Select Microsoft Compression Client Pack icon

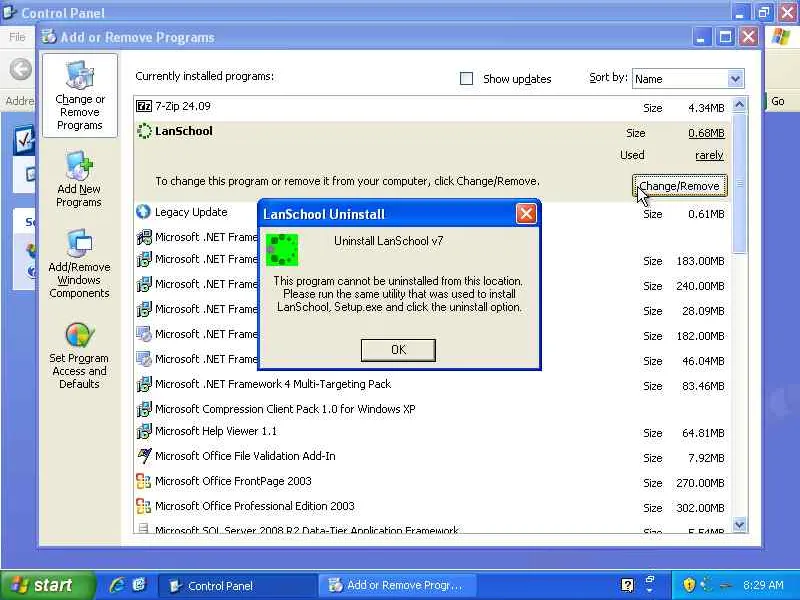pos(144,409)
